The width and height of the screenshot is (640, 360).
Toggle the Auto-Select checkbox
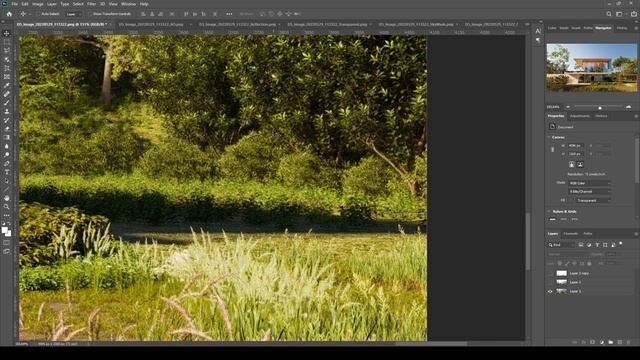[x=39, y=14]
